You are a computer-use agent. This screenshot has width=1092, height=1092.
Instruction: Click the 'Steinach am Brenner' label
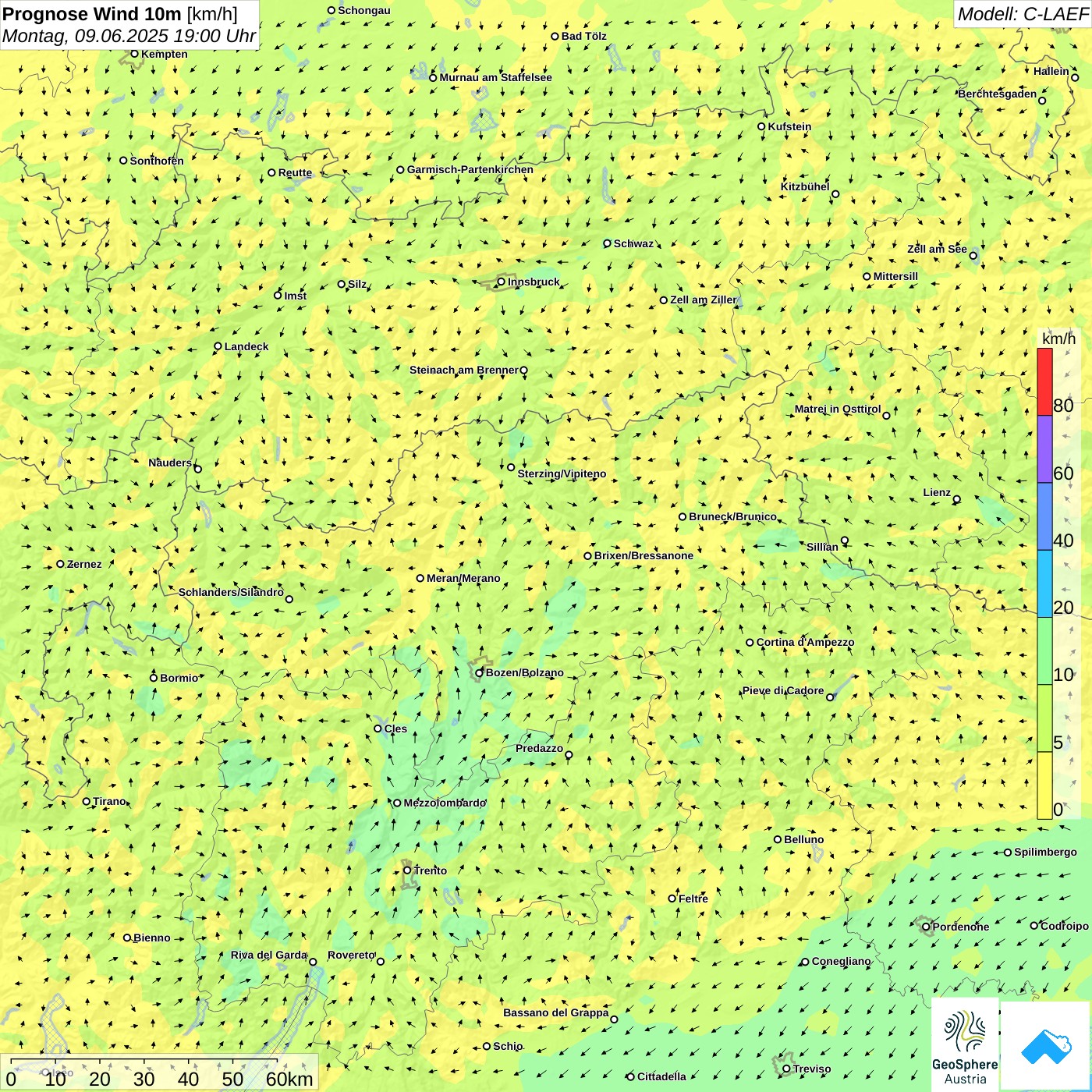(464, 370)
